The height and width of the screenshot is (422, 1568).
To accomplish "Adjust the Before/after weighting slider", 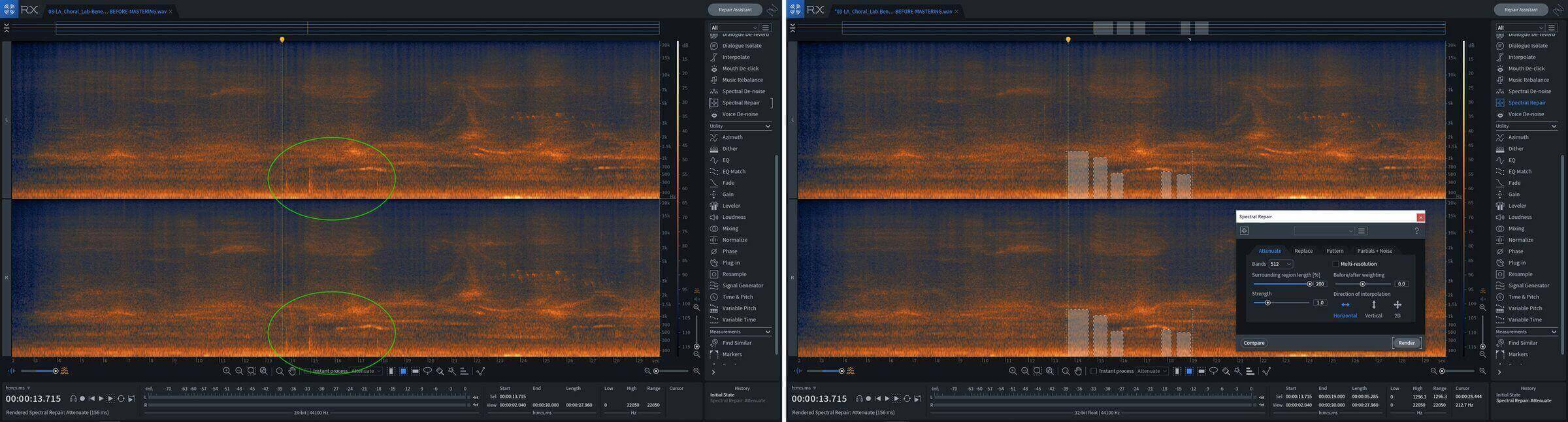I will point(1362,284).
